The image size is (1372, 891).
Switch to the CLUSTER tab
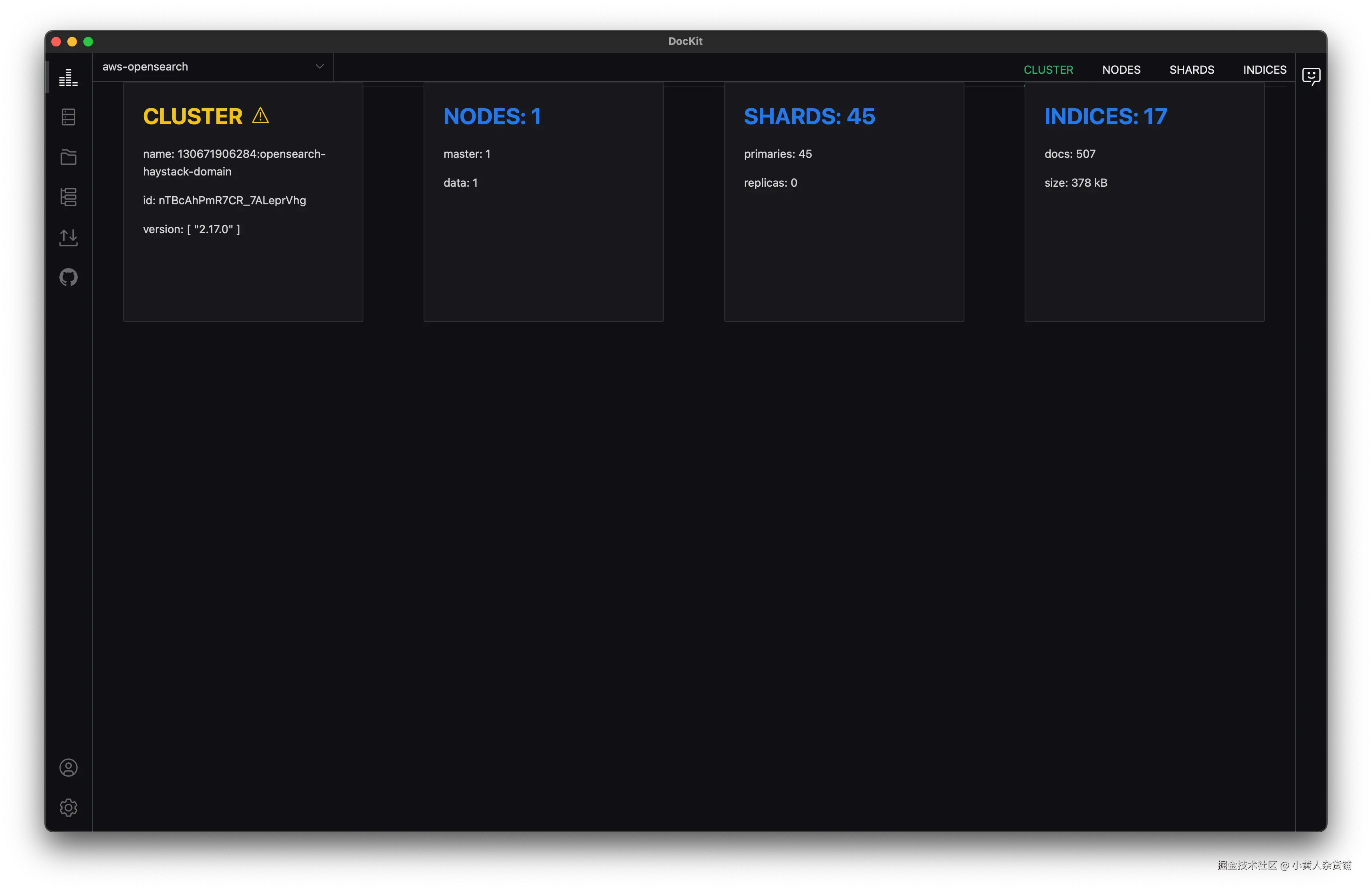coord(1048,70)
